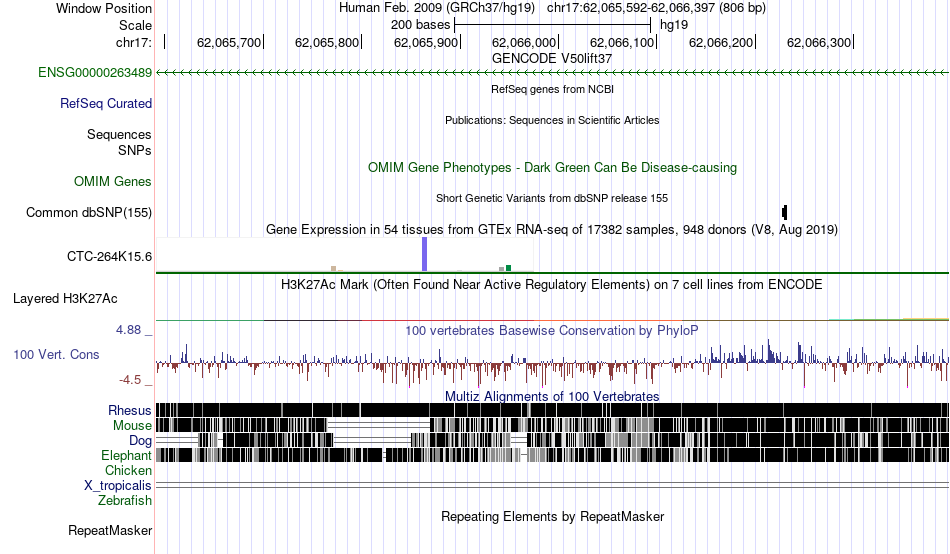The height and width of the screenshot is (554, 950).
Task: Click the CTC-264K15.6 GTEx expression label
Action: click(110, 256)
